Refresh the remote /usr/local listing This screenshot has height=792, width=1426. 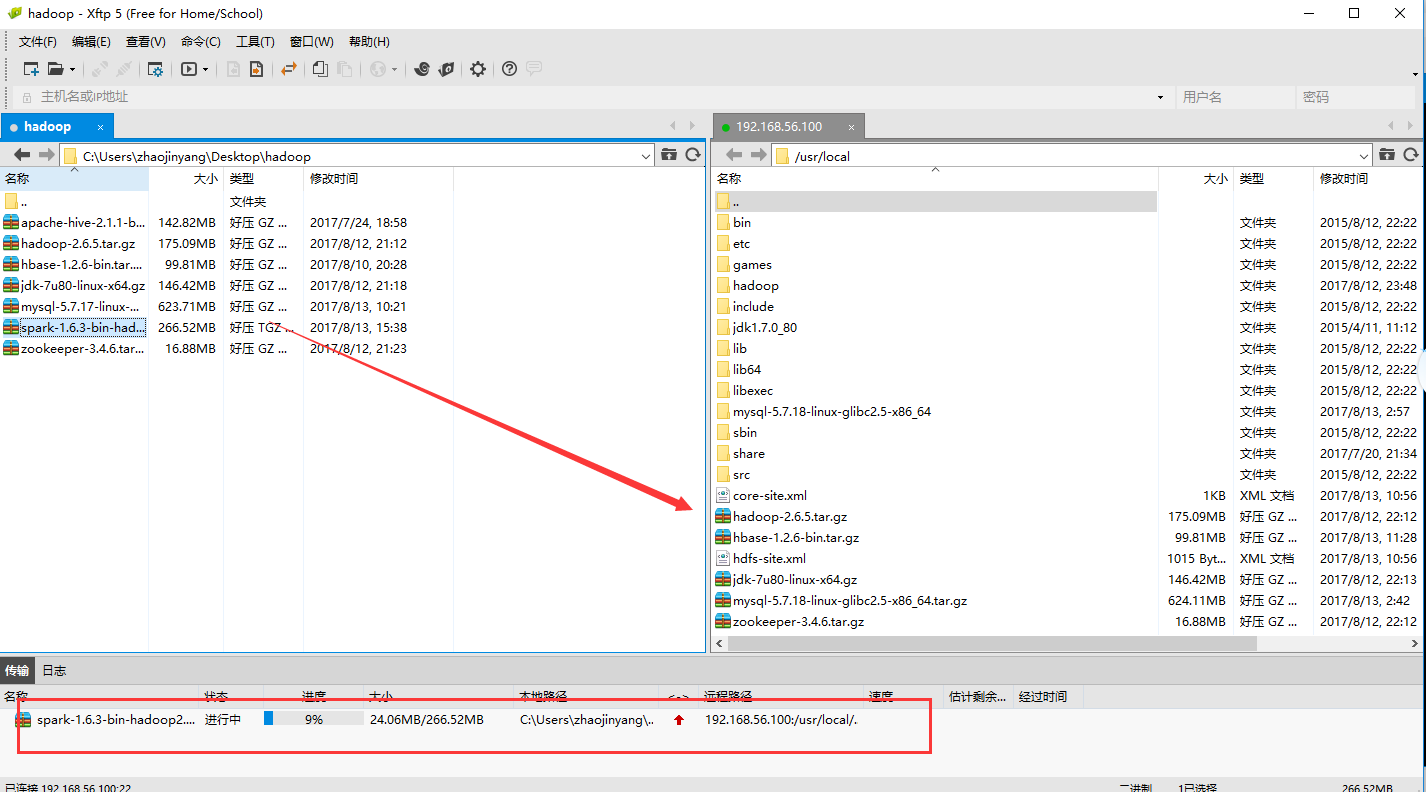(x=1411, y=155)
